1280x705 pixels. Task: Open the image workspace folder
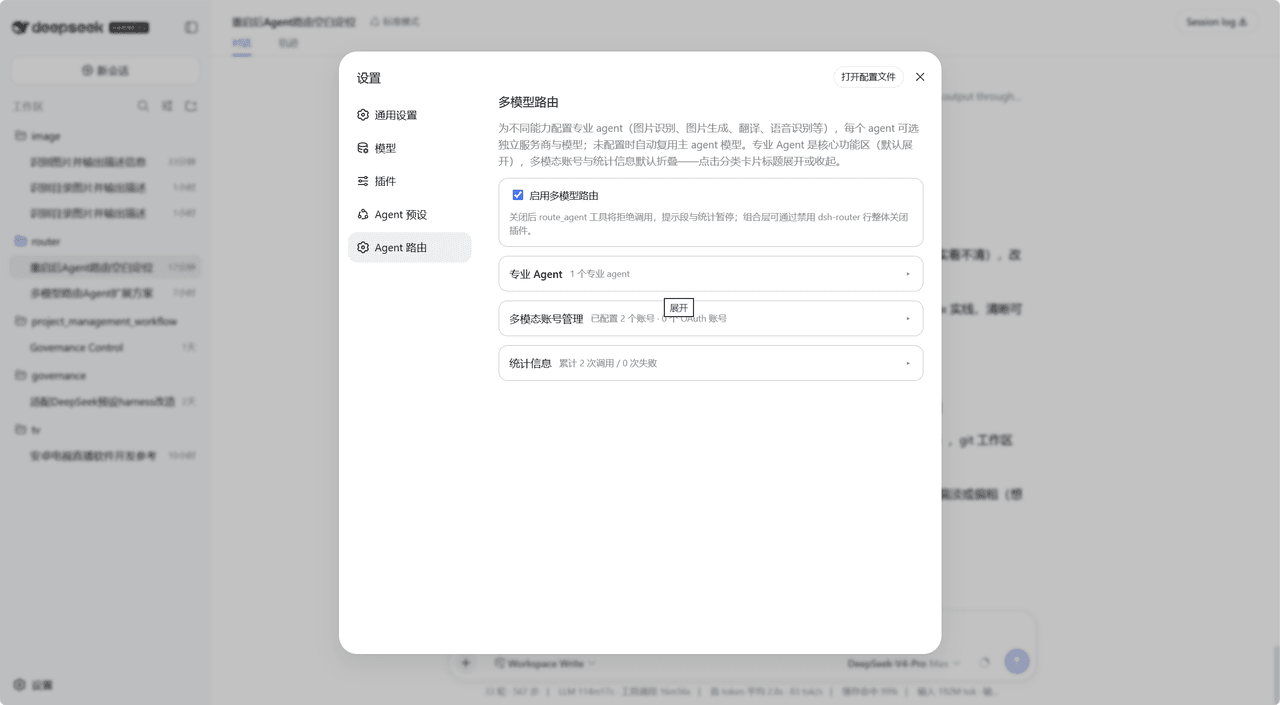point(105,136)
